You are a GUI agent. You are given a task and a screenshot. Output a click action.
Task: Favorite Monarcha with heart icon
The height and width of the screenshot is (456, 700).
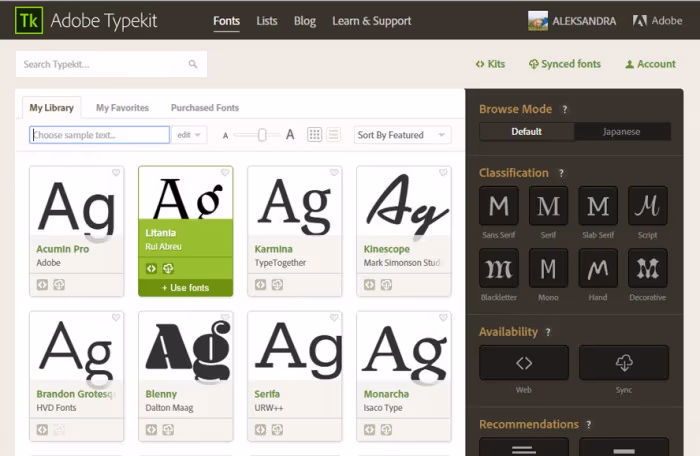click(x=443, y=318)
